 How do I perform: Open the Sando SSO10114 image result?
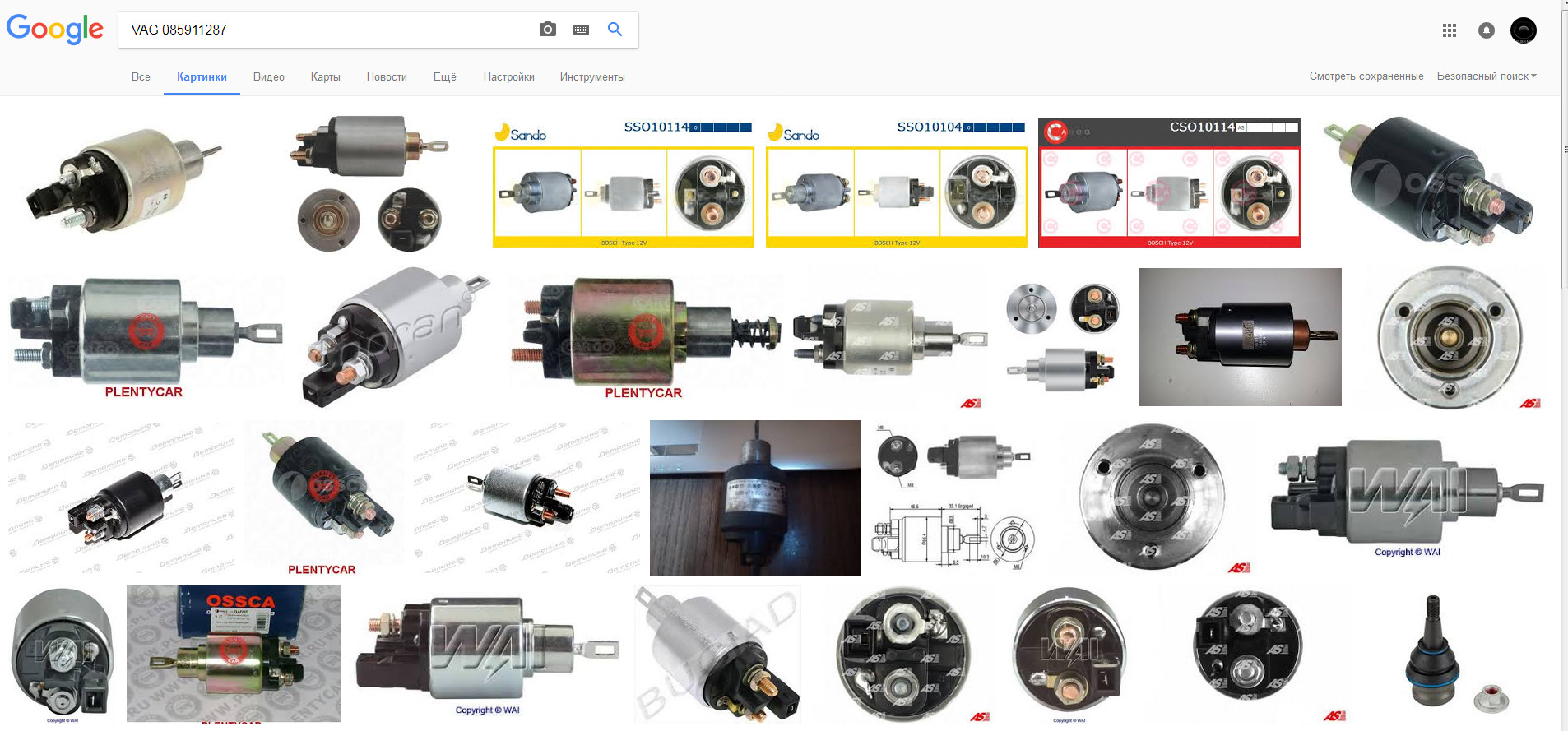coord(624,183)
